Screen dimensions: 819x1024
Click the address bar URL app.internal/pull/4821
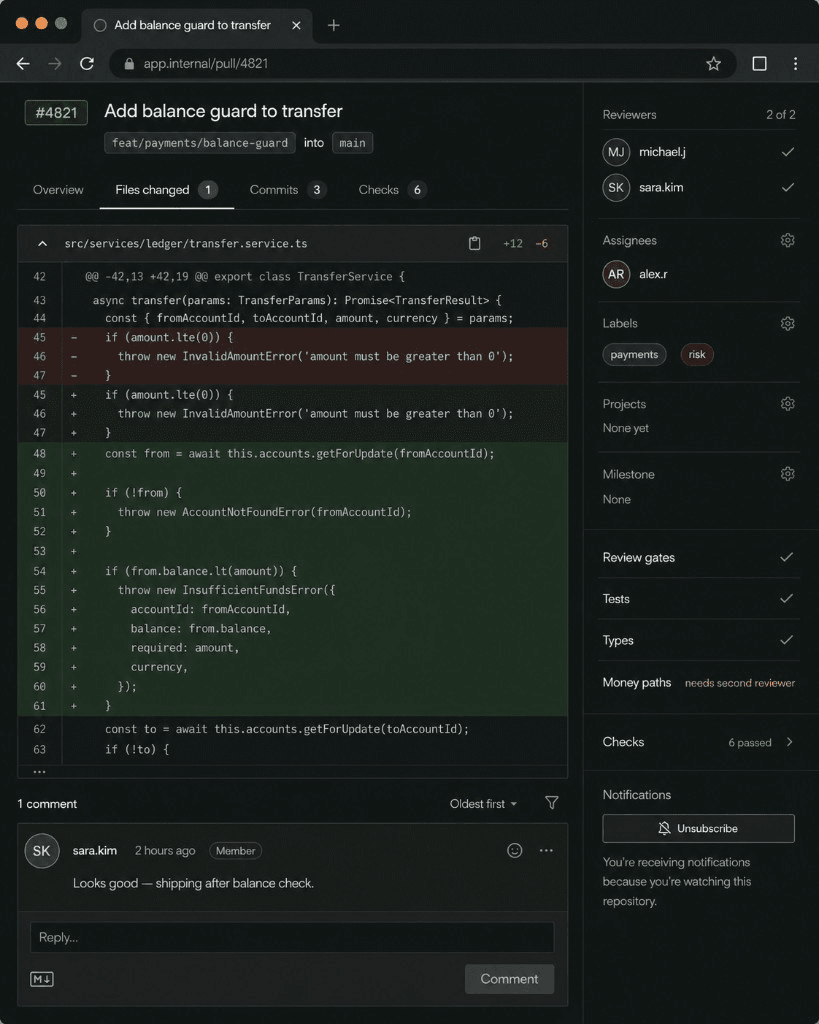(206, 63)
